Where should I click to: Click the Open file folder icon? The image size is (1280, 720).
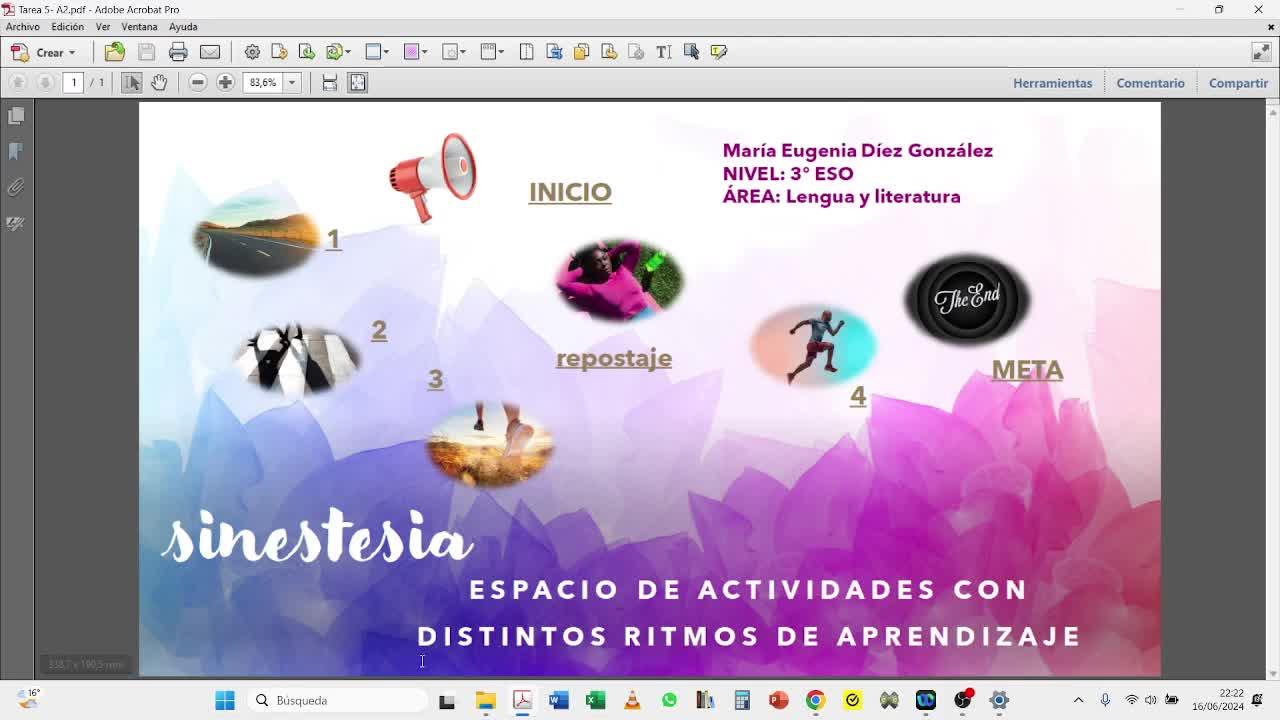point(114,52)
